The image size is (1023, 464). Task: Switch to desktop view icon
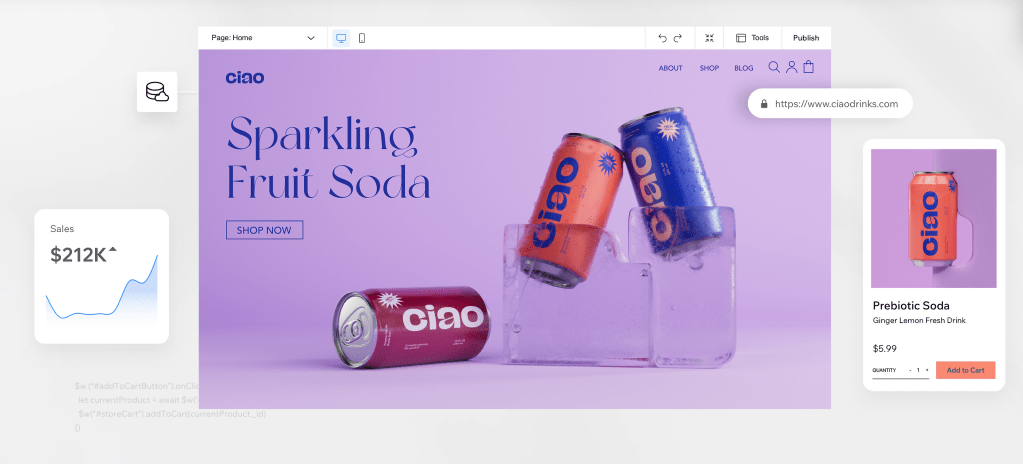pos(341,38)
